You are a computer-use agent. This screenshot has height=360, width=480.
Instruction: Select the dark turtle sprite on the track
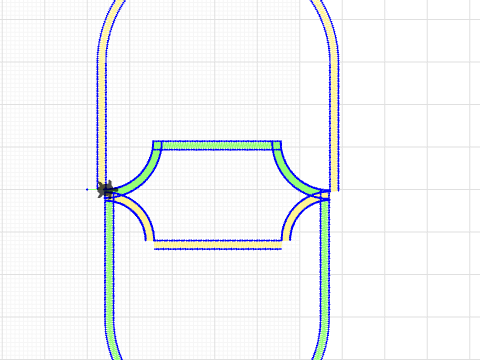click(107, 190)
